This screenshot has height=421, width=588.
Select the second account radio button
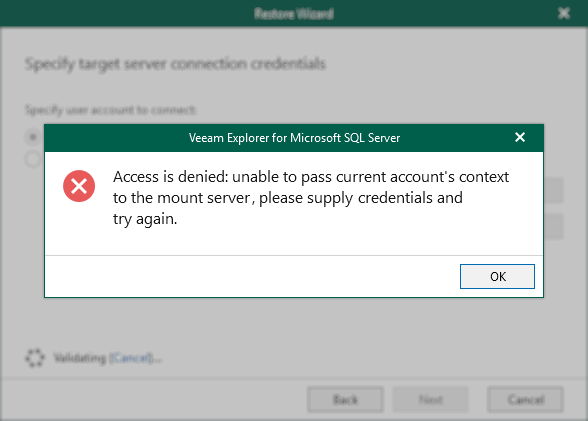click(x=33, y=159)
